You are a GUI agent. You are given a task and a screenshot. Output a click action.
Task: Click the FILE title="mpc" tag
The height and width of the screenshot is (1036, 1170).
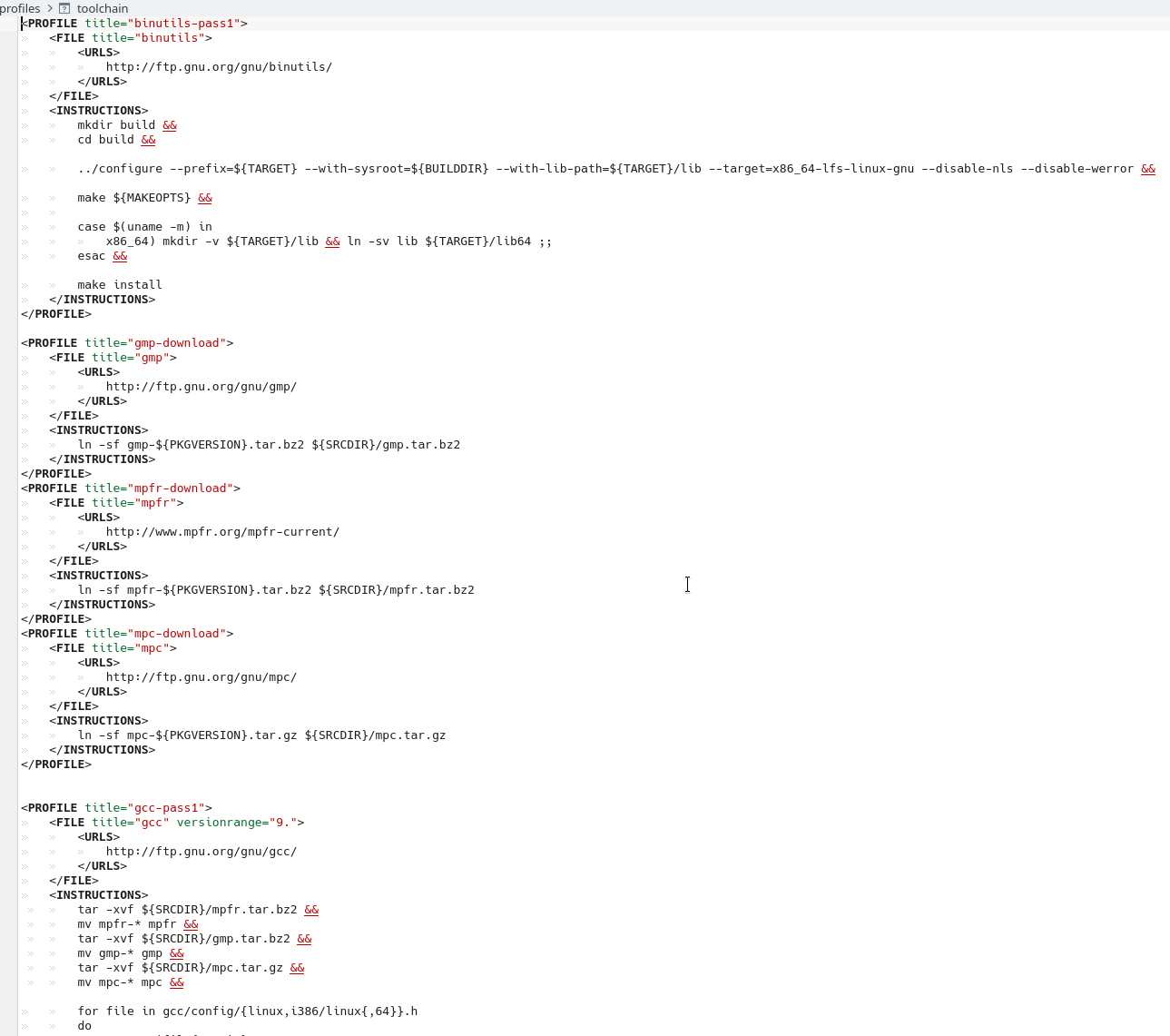coord(113,648)
